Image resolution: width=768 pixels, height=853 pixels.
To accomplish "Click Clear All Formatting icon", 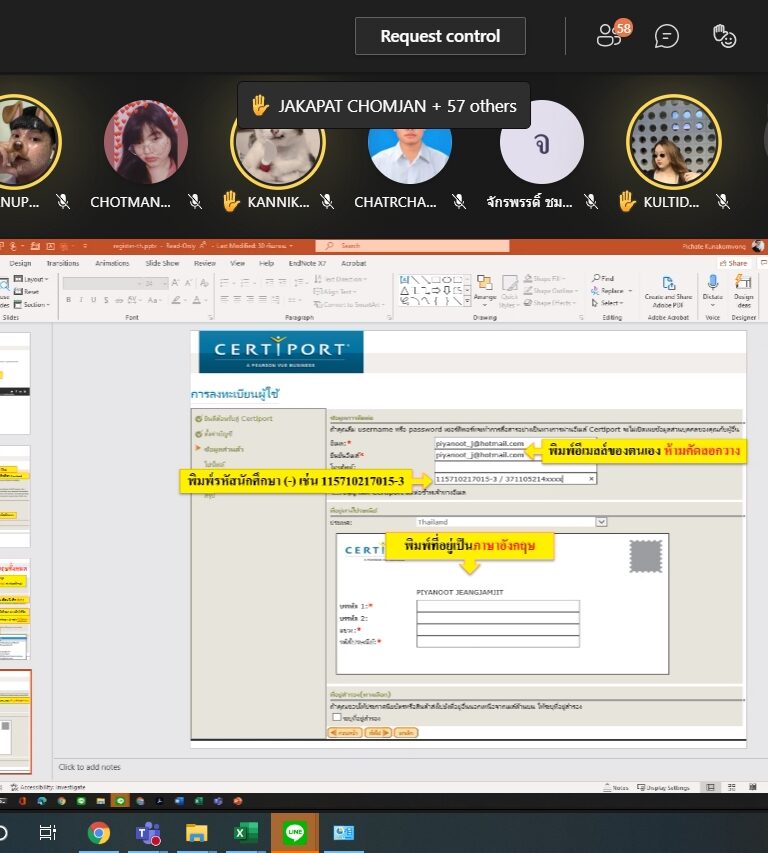I will coord(204,283).
